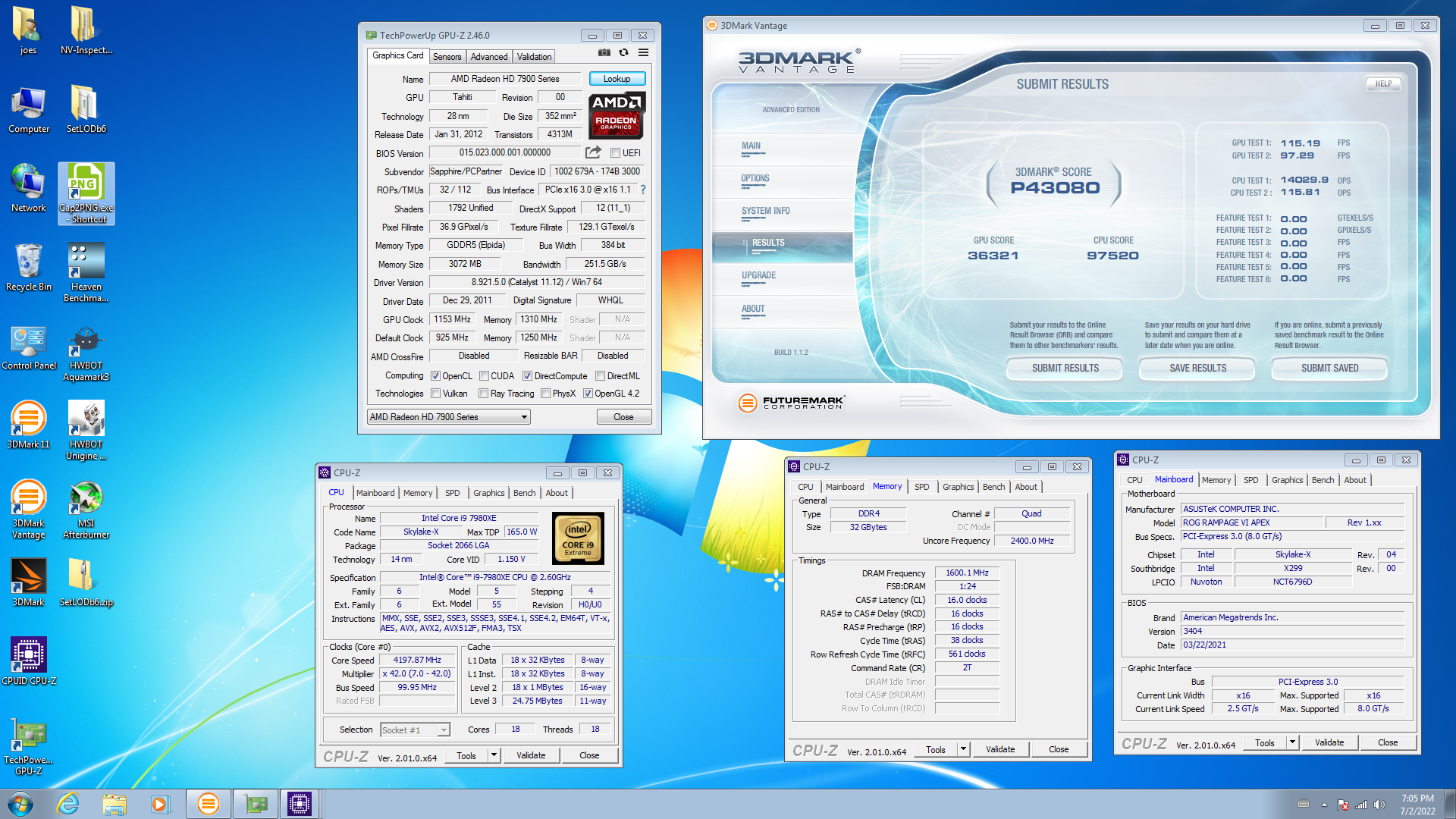Toggle the DirectCompute checkbox

point(527,376)
